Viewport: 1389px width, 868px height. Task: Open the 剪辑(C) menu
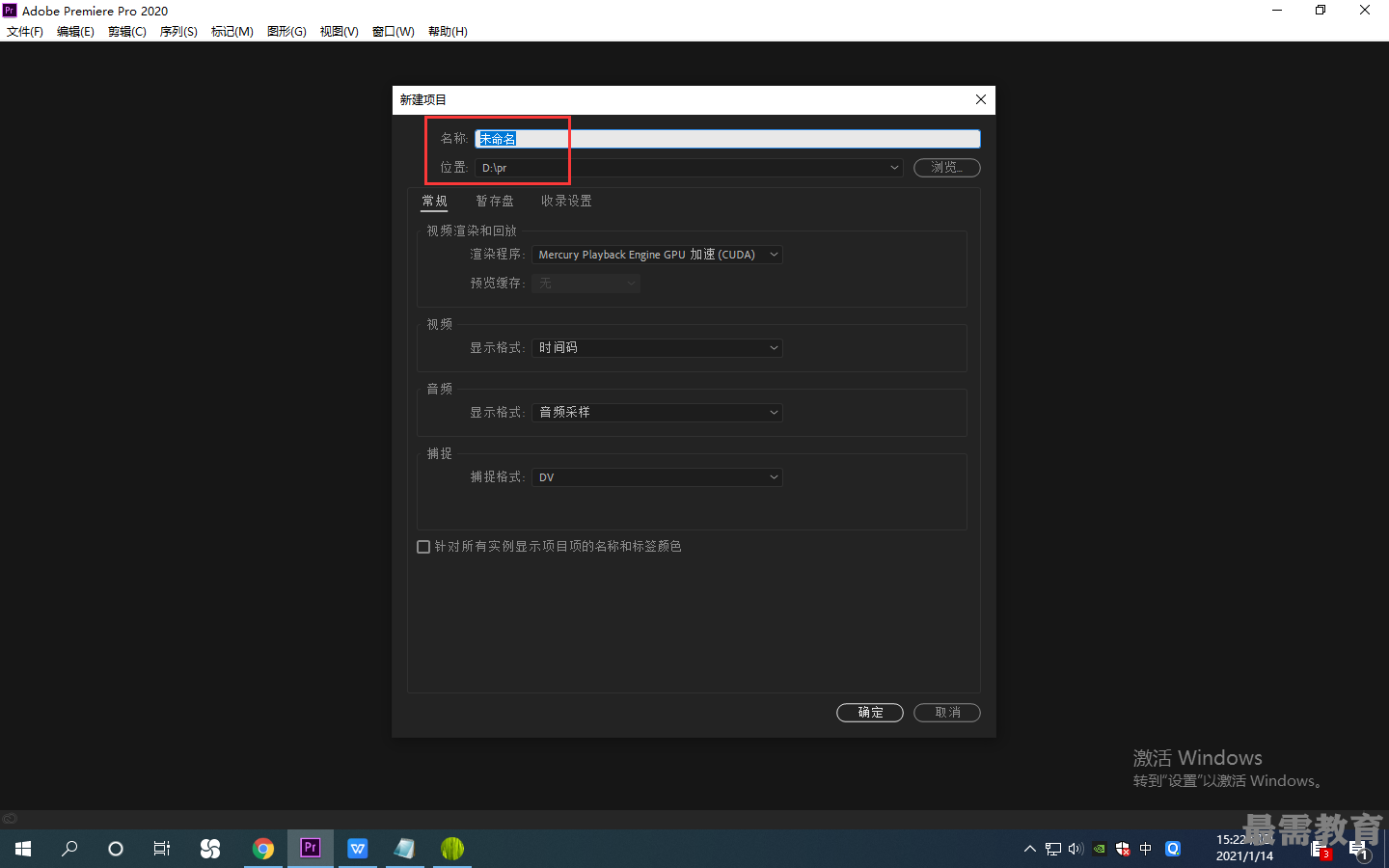[x=127, y=32]
